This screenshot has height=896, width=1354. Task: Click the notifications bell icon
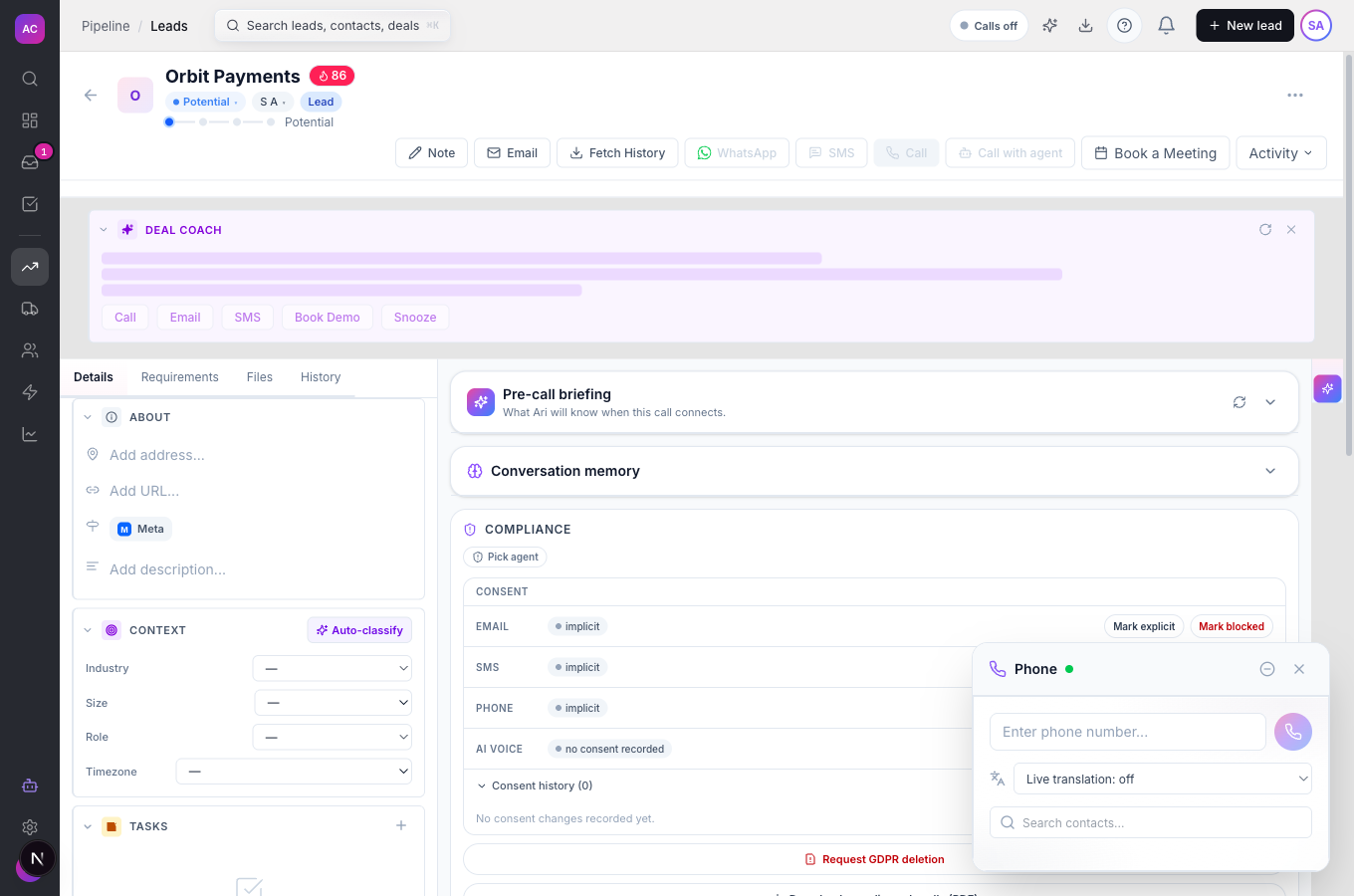tap(1166, 26)
